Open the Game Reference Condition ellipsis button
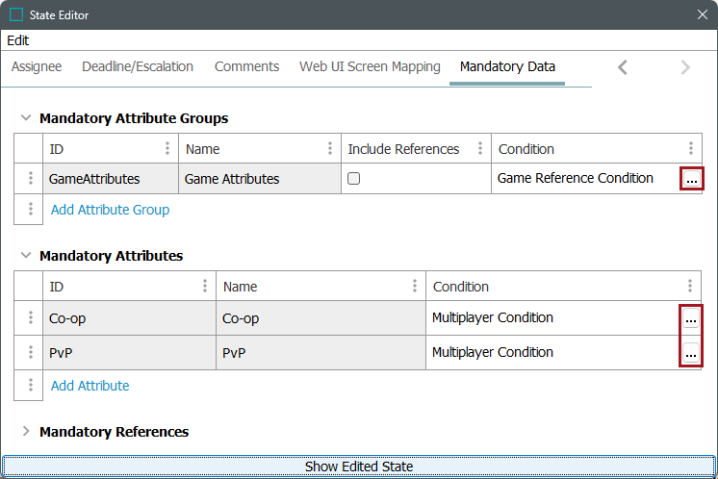This screenshot has width=718, height=479. (x=691, y=179)
